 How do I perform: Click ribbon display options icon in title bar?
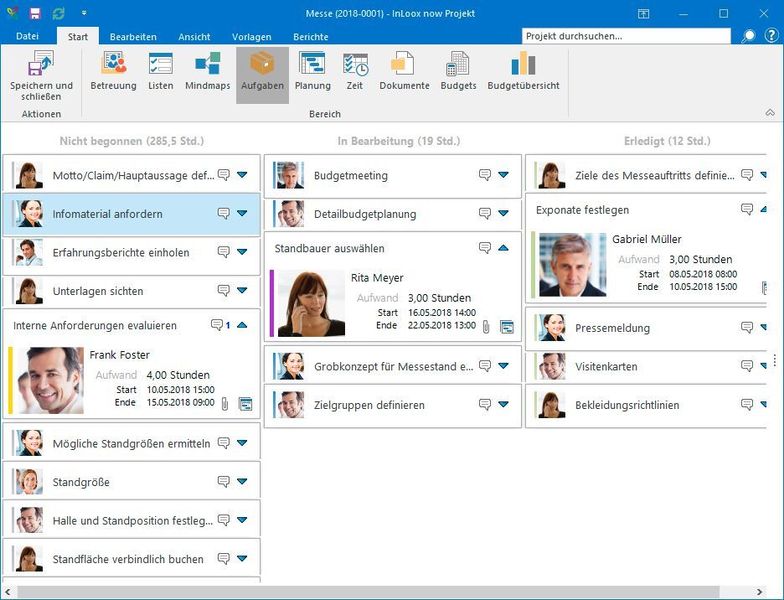pos(644,14)
